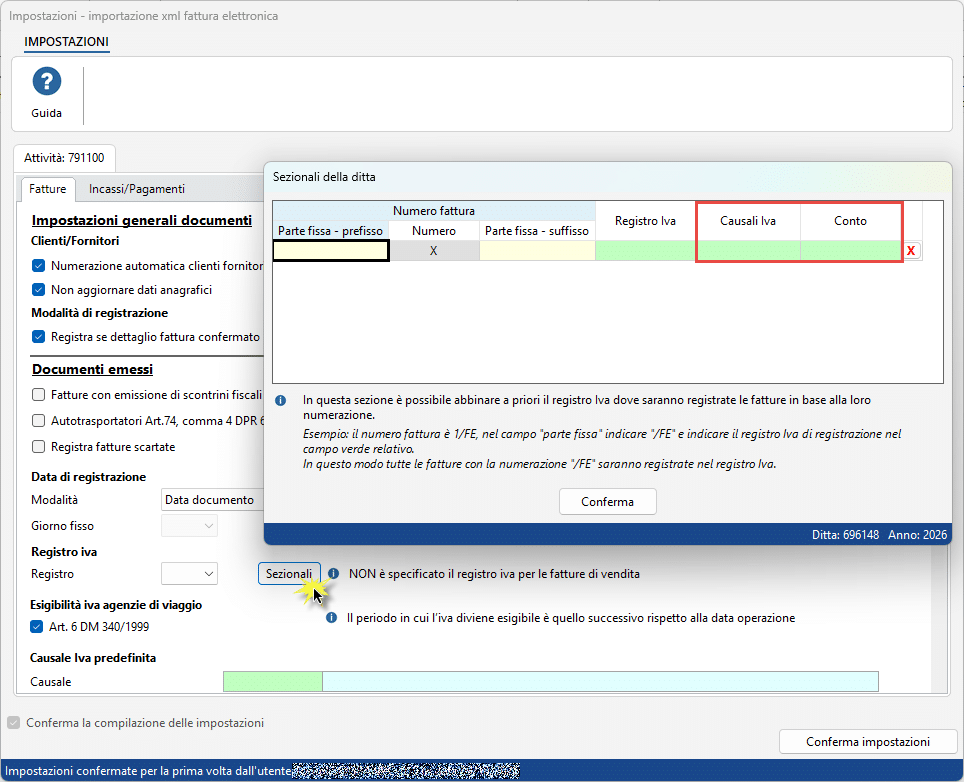Click the Conferma button in the dialog
Viewport: 964px width, 782px height.
coord(607,502)
